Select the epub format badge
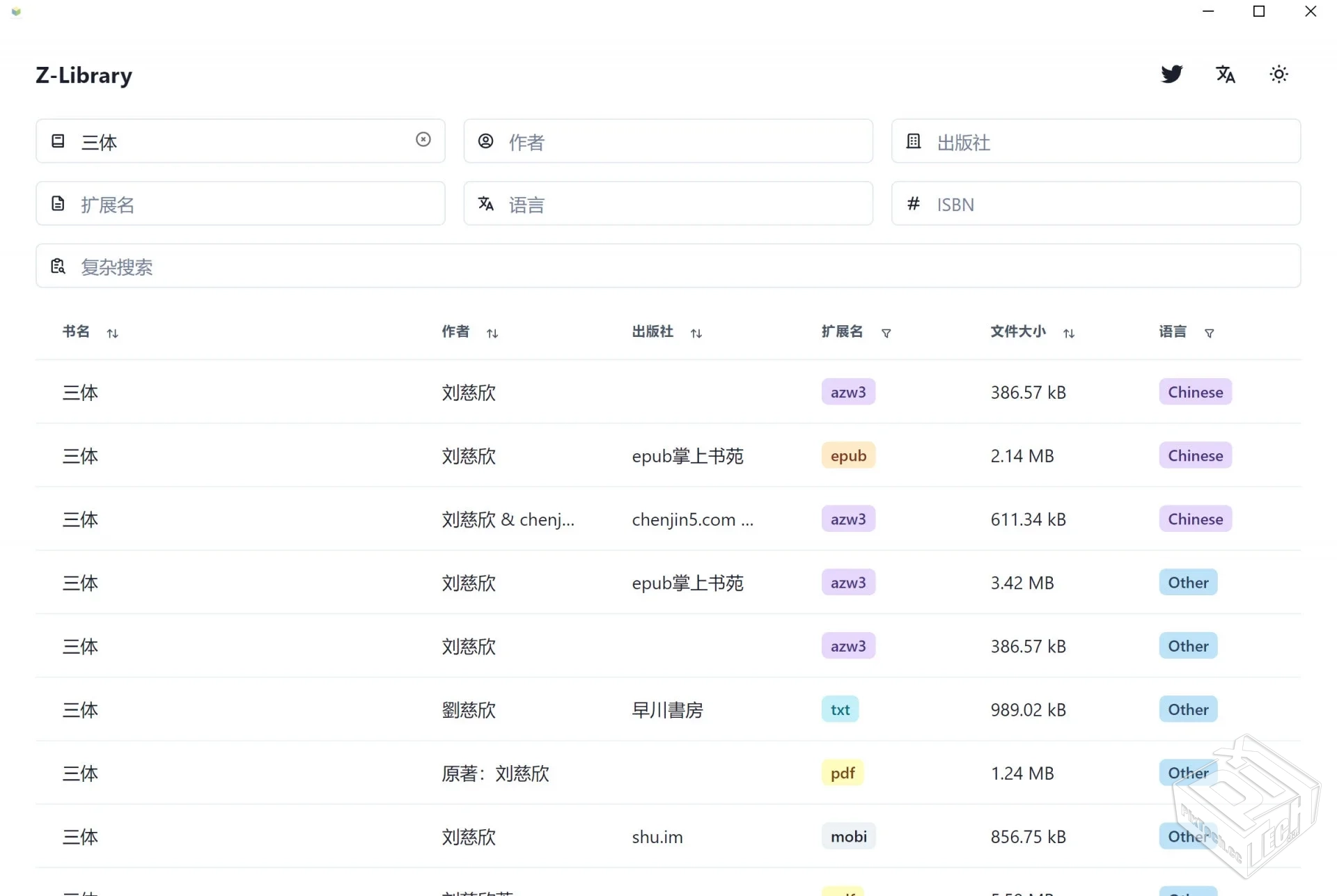The width and height of the screenshot is (1337, 896). pyautogui.click(x=848, y=455)
